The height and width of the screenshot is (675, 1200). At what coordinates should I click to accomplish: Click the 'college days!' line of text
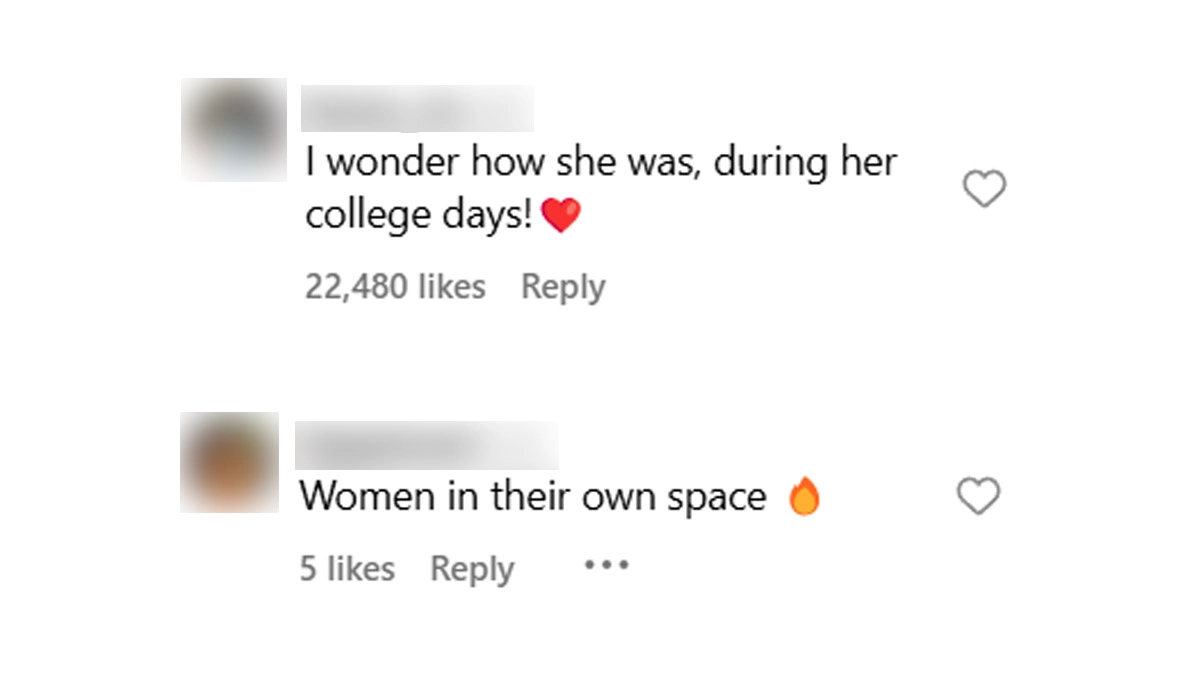coord(419,216)
